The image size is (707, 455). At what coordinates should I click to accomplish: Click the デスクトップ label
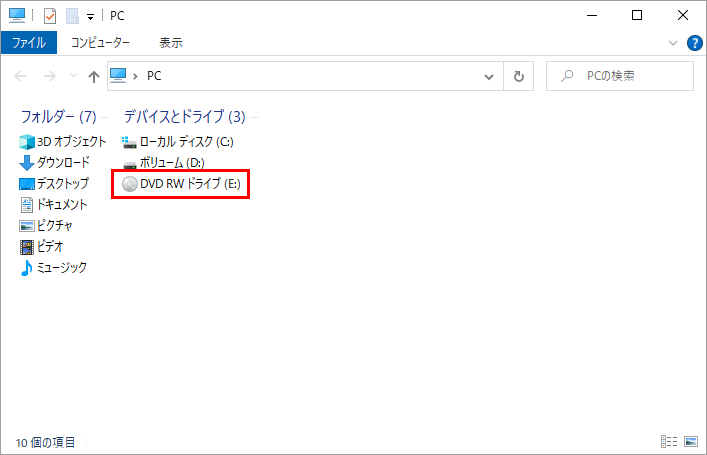pos(63,184)
